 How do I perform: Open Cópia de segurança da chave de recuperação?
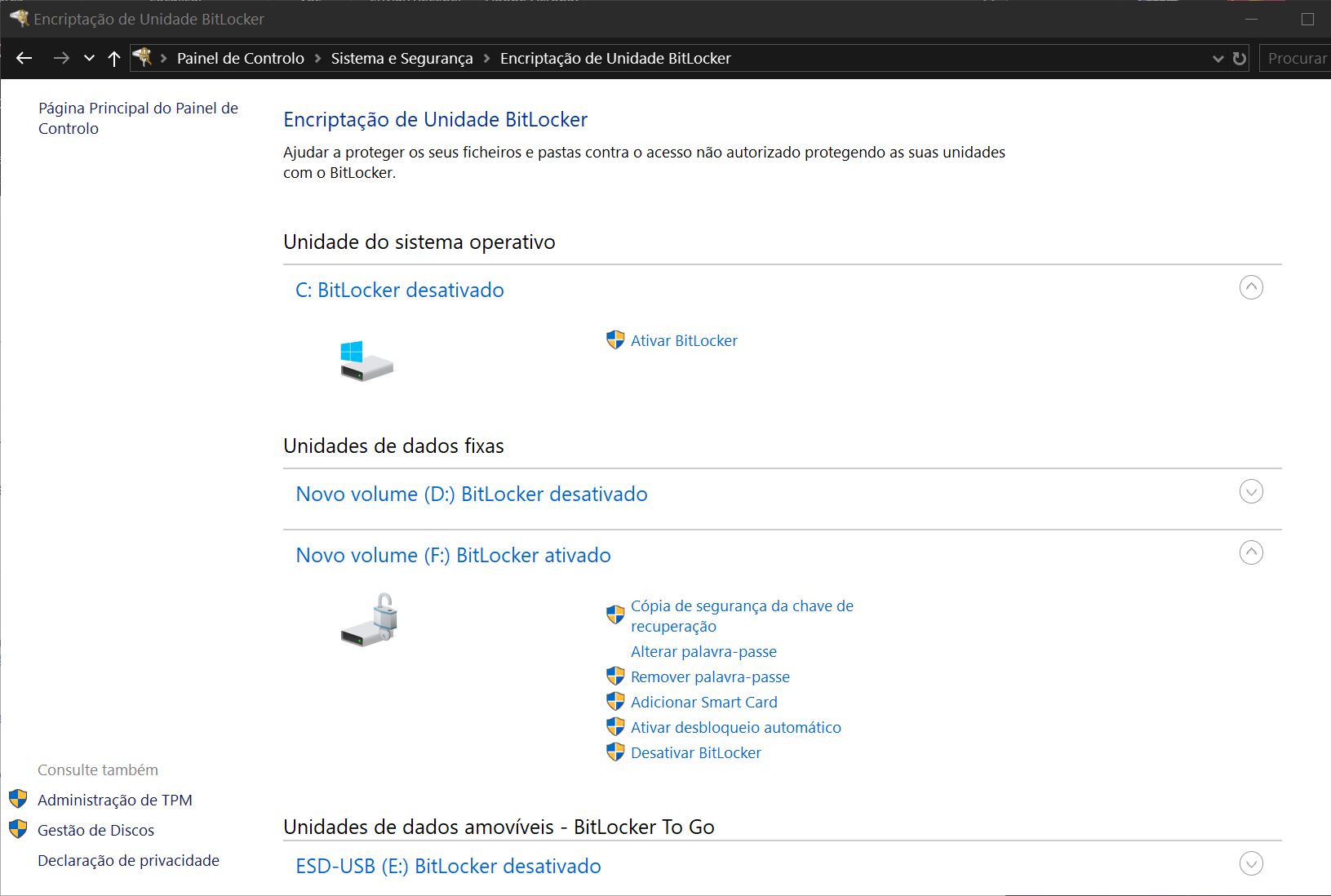point(742,616)
